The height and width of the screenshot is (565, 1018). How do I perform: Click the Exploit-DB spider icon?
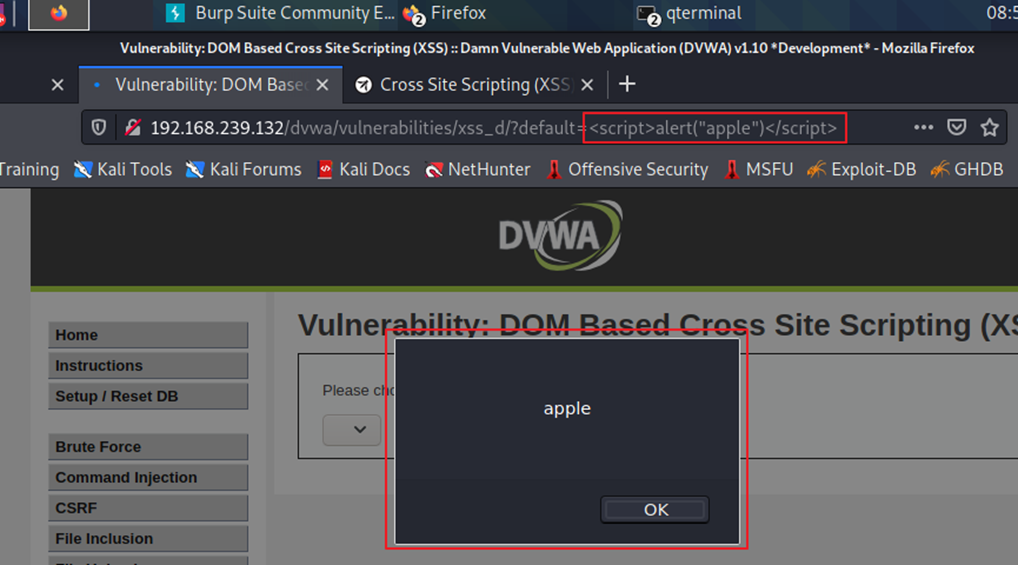[816, 170]
